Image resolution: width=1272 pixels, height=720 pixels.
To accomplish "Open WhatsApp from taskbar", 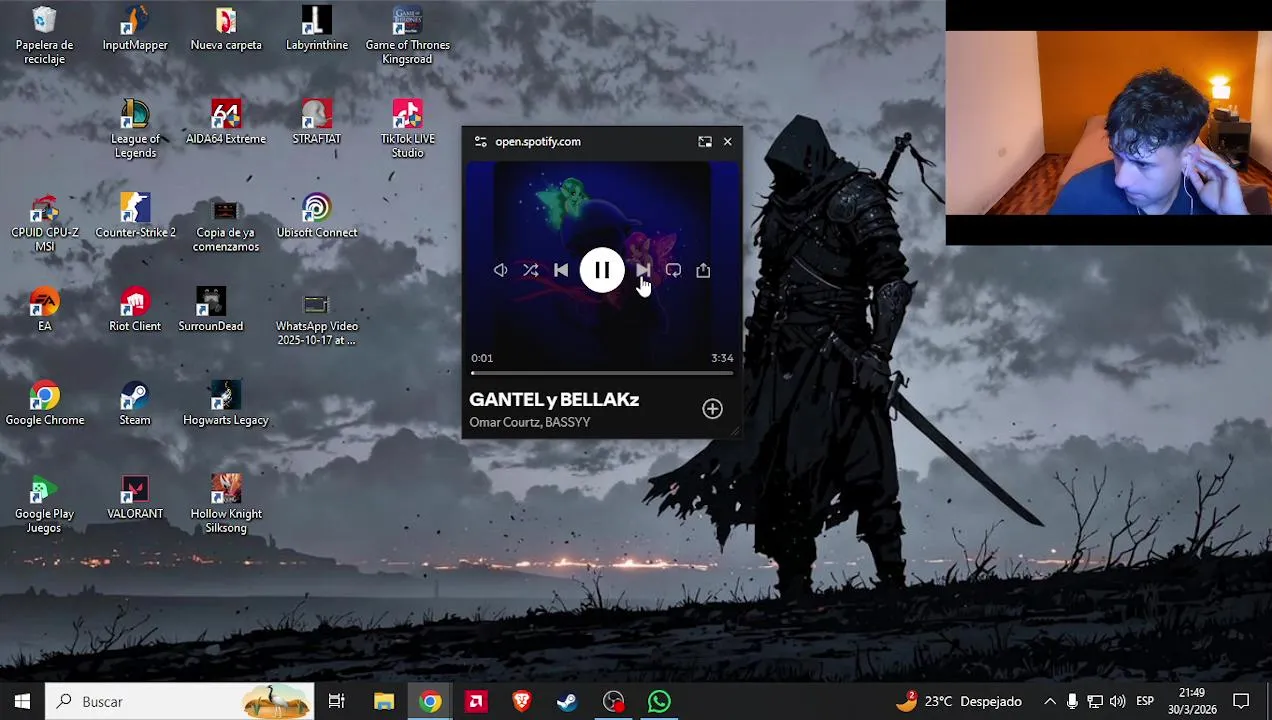I will [659, 701].
